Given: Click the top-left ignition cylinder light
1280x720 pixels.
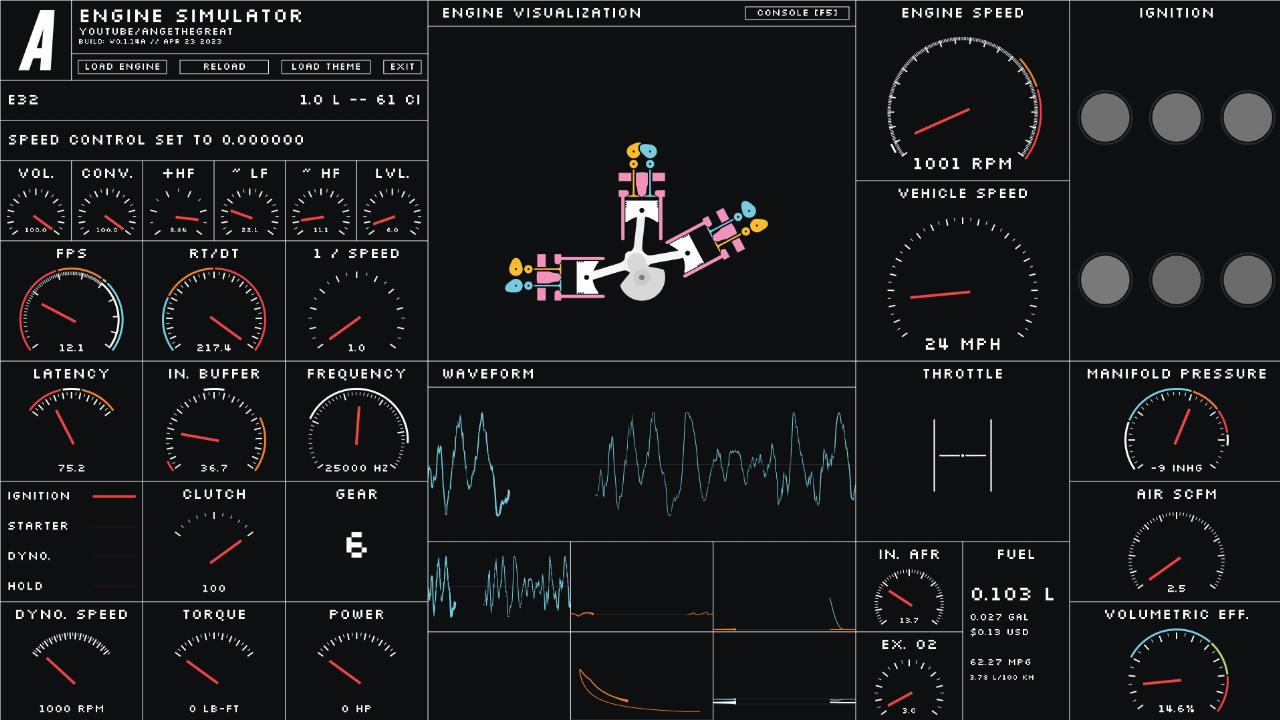Looking at the screenshot, I should (x=1105, y=118).
